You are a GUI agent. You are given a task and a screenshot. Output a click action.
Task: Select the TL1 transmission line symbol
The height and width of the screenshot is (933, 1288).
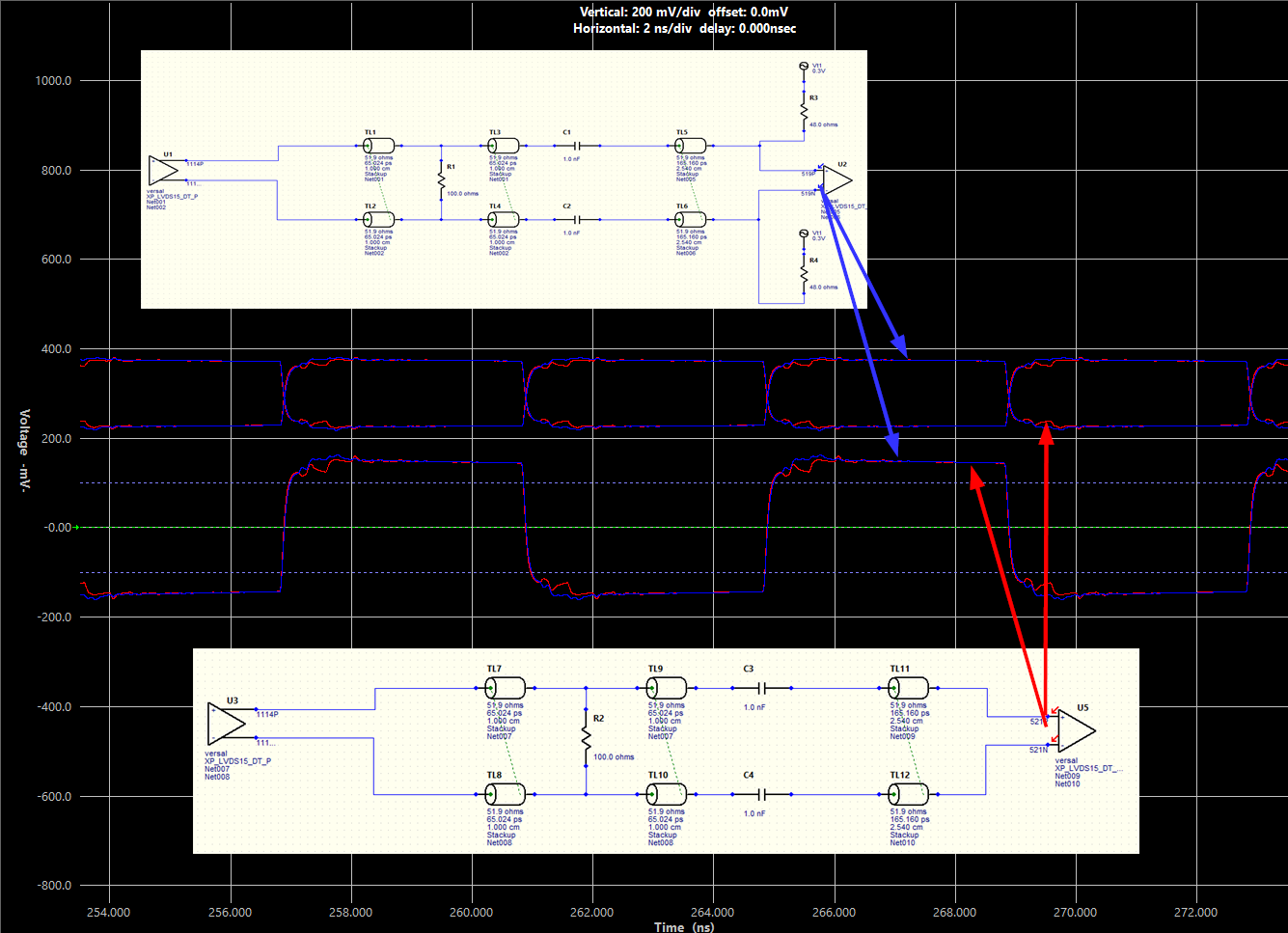click(378, 144)
